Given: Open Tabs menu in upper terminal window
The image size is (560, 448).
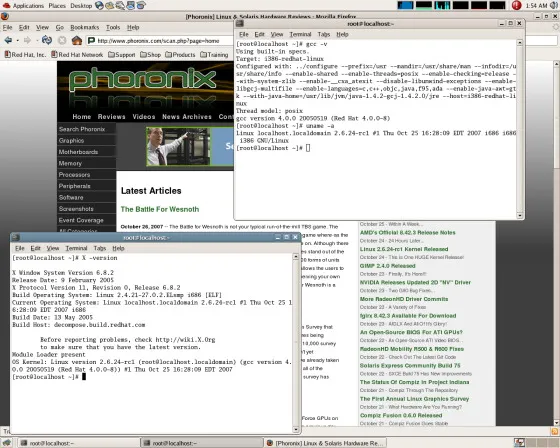Looking at the screenshot, I should [x=324, y=34].
